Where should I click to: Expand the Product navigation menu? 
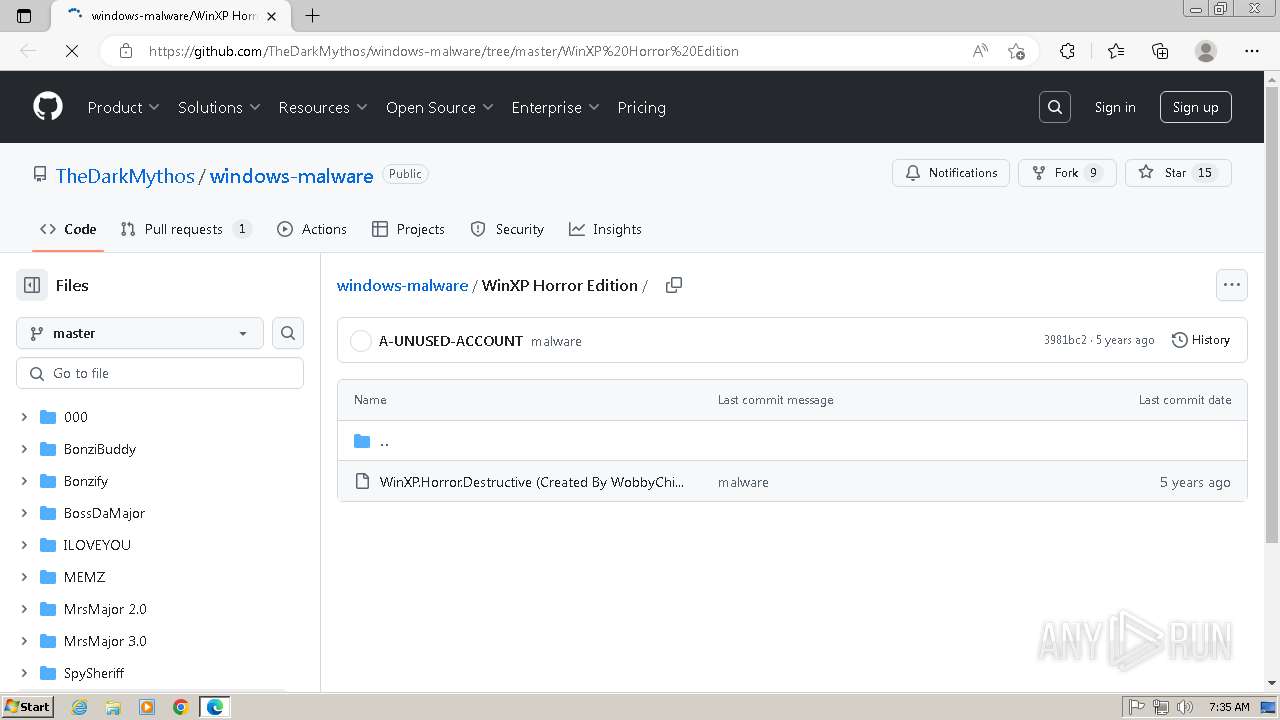tap(123, 107)
